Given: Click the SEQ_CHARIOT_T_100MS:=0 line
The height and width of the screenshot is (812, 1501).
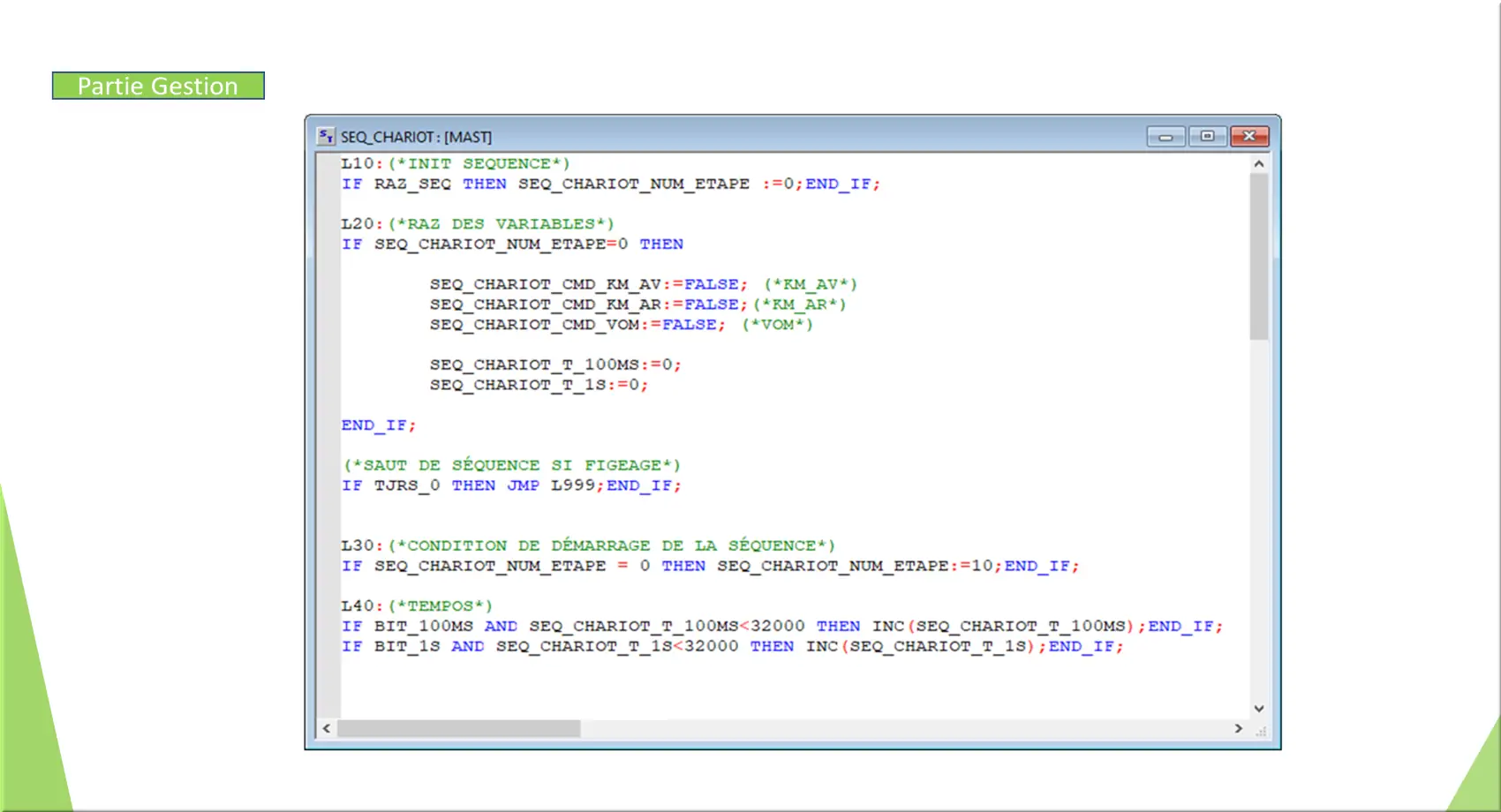Looking at the screenshot, I should 555,365.
